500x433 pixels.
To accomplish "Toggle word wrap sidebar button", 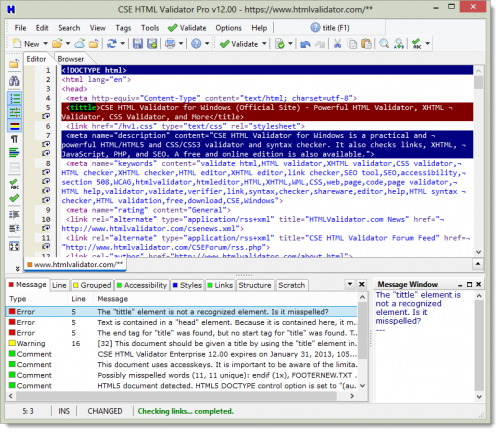I will tap(14, 153).
